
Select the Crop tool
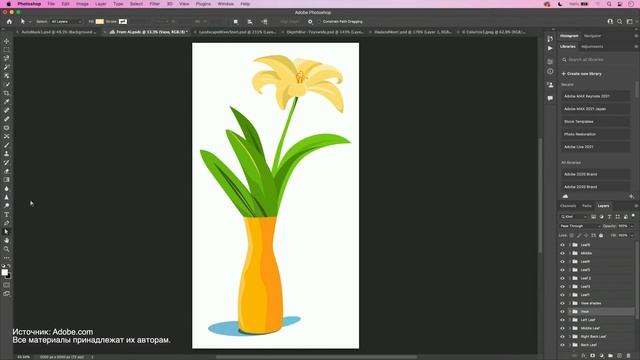(7, 93)
